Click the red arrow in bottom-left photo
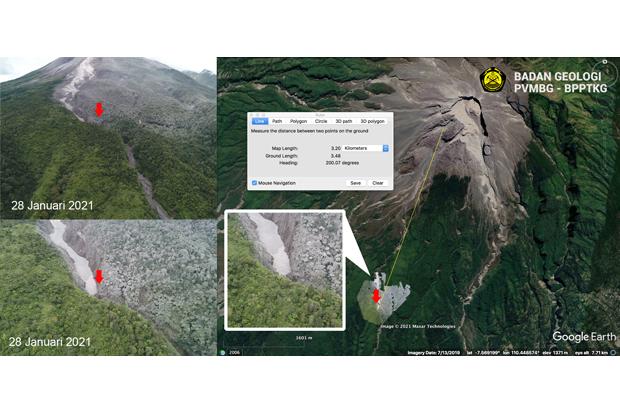 tap(98, 277)
